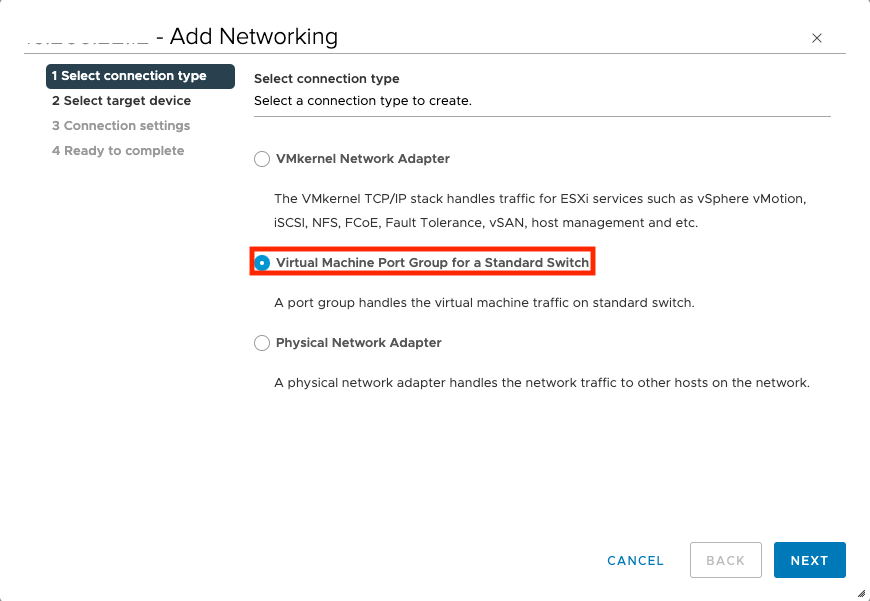Go to step 2 Select target device

coord(121,101)
